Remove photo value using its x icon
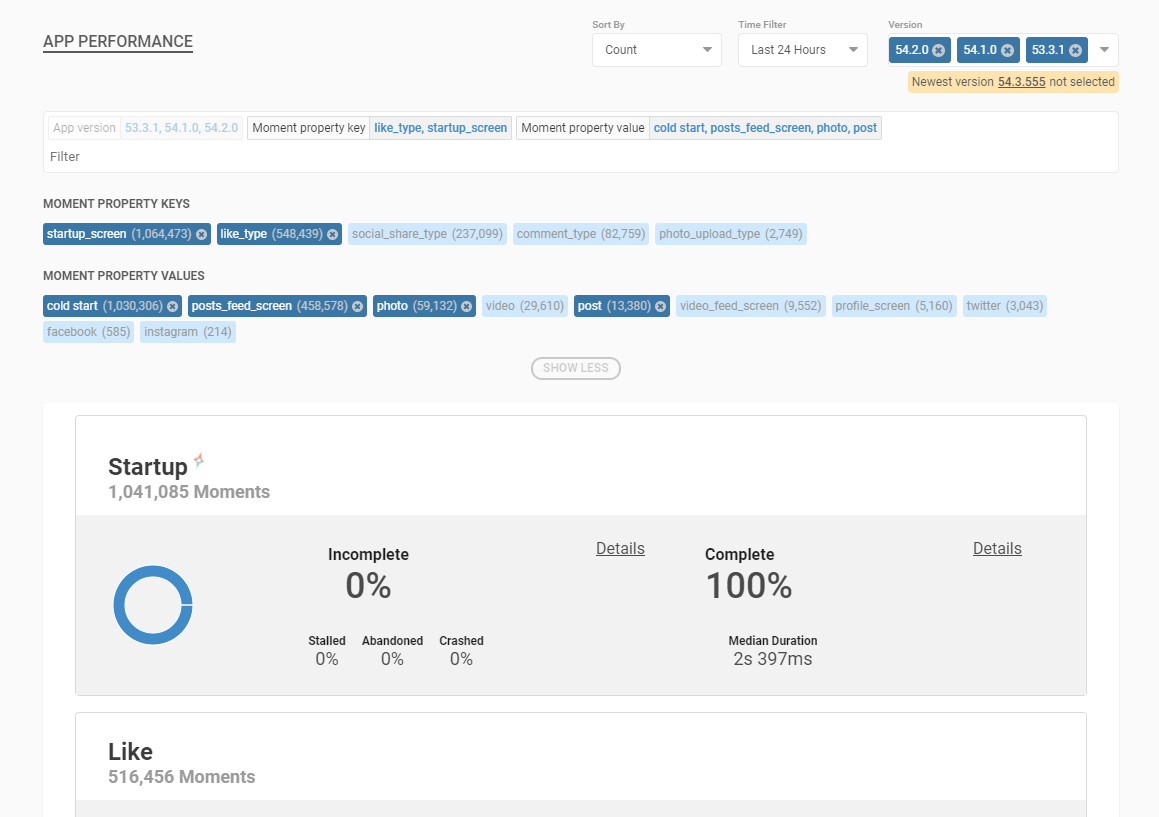This screenshot has width=1159, height=817. [x=466, y=306]
